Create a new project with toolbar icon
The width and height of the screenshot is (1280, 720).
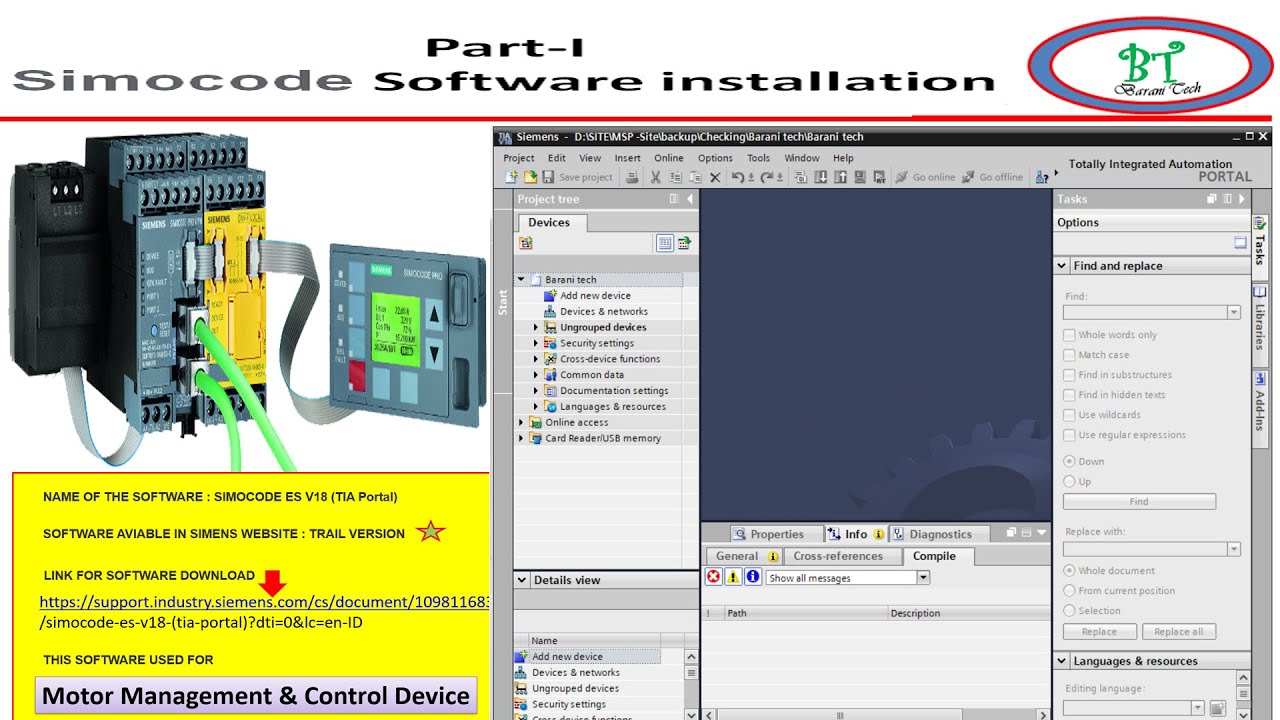[x=511, y=177]
